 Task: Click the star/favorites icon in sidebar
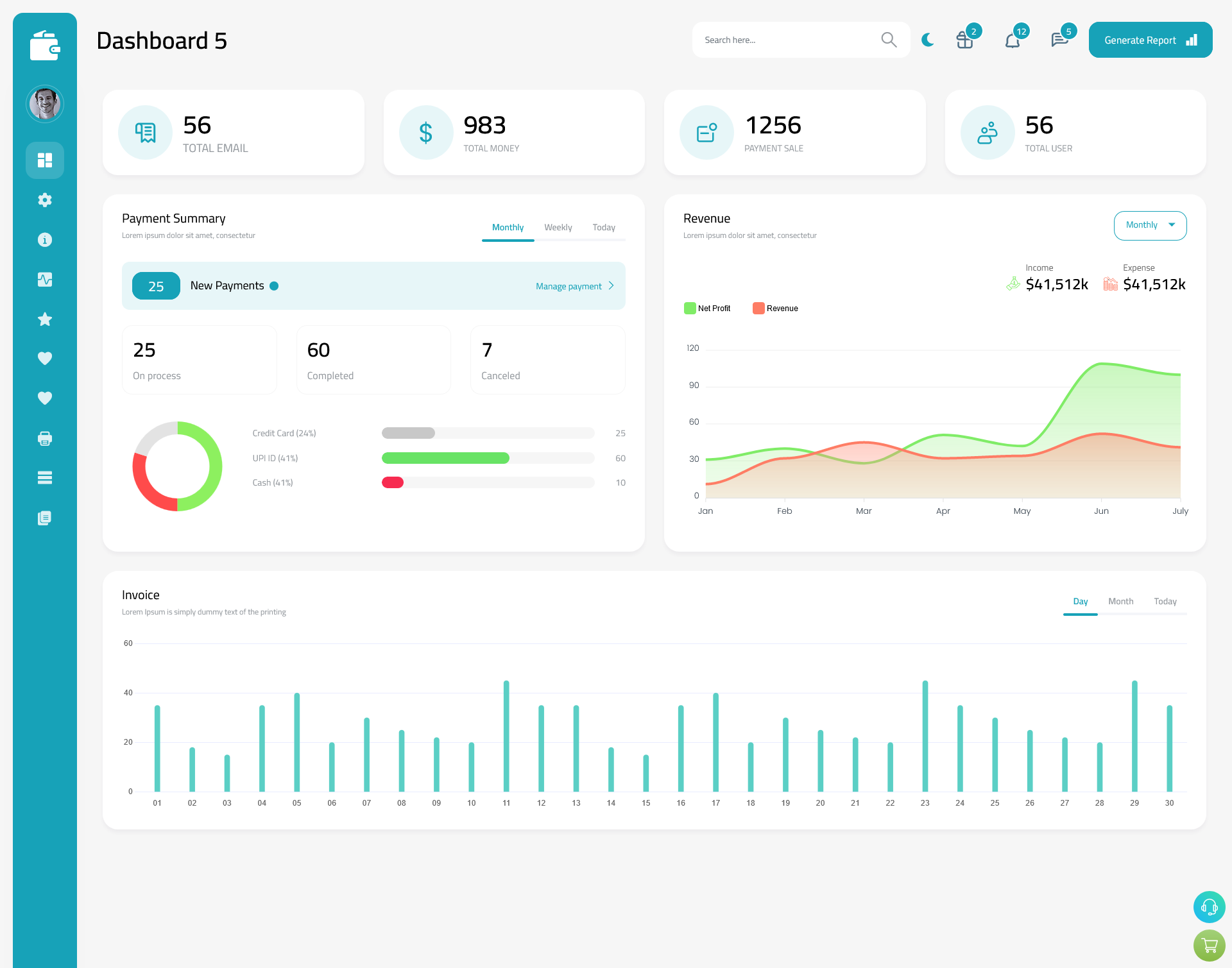(45, 318)
